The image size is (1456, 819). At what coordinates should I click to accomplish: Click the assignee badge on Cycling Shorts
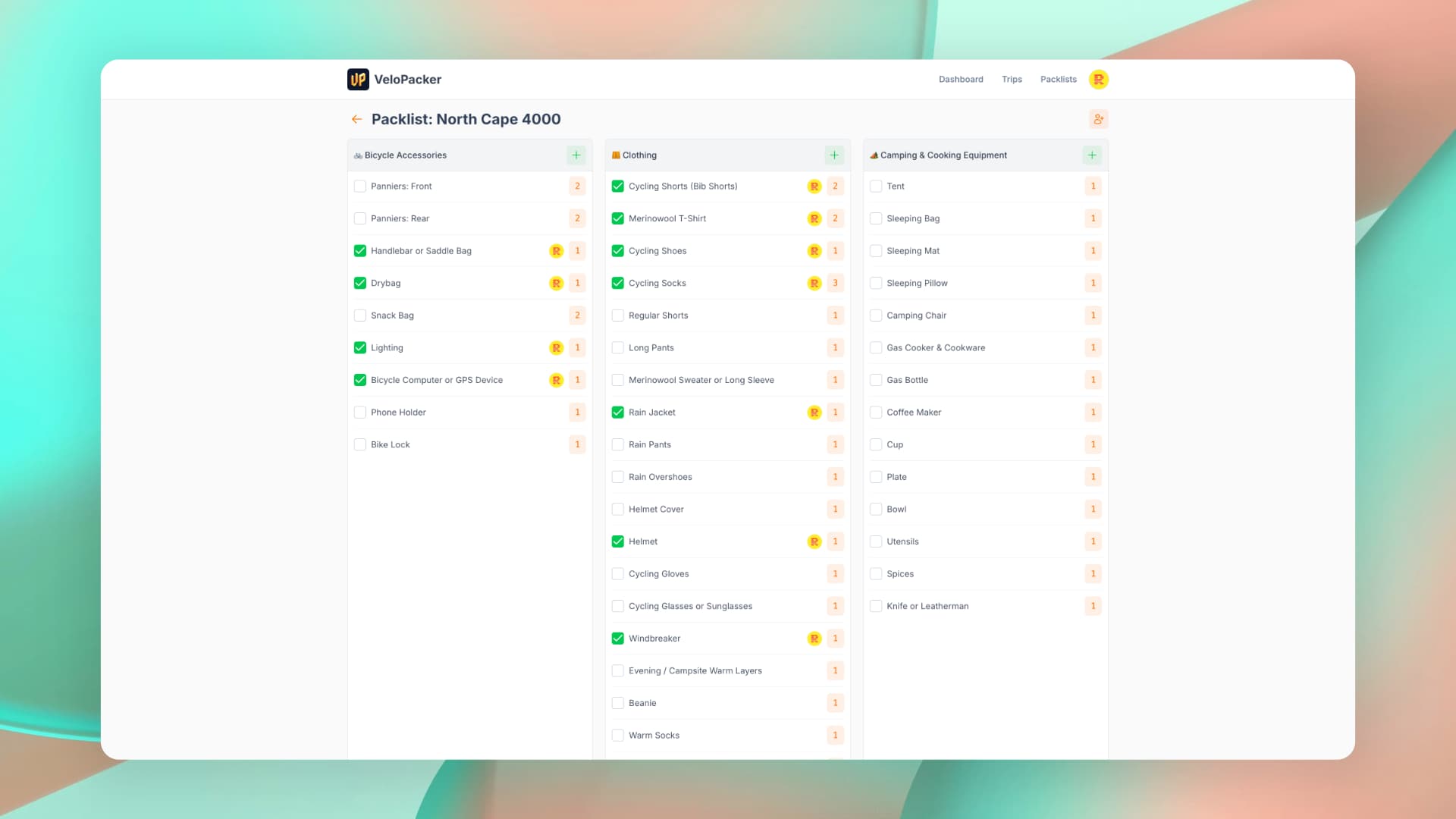click(x=814, y=186)
